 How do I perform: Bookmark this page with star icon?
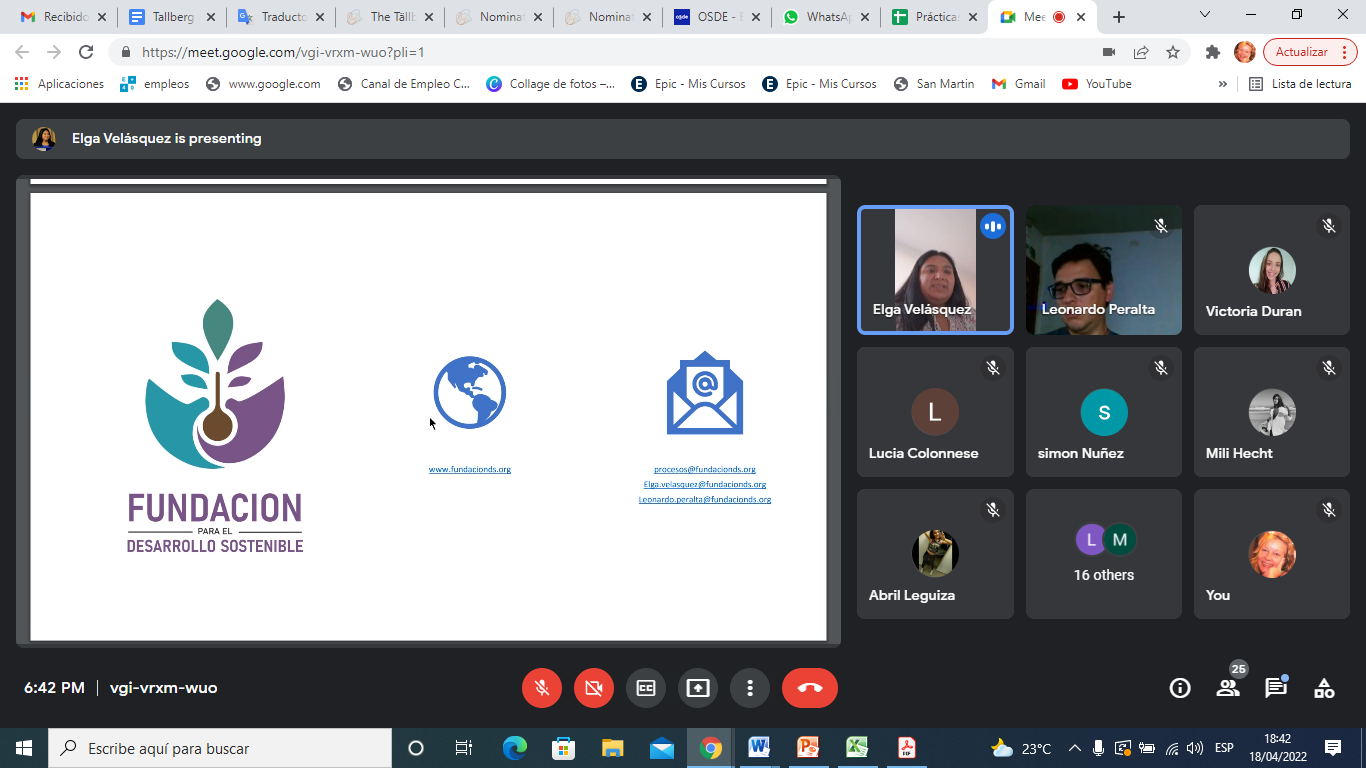(x=1173, y=52)
